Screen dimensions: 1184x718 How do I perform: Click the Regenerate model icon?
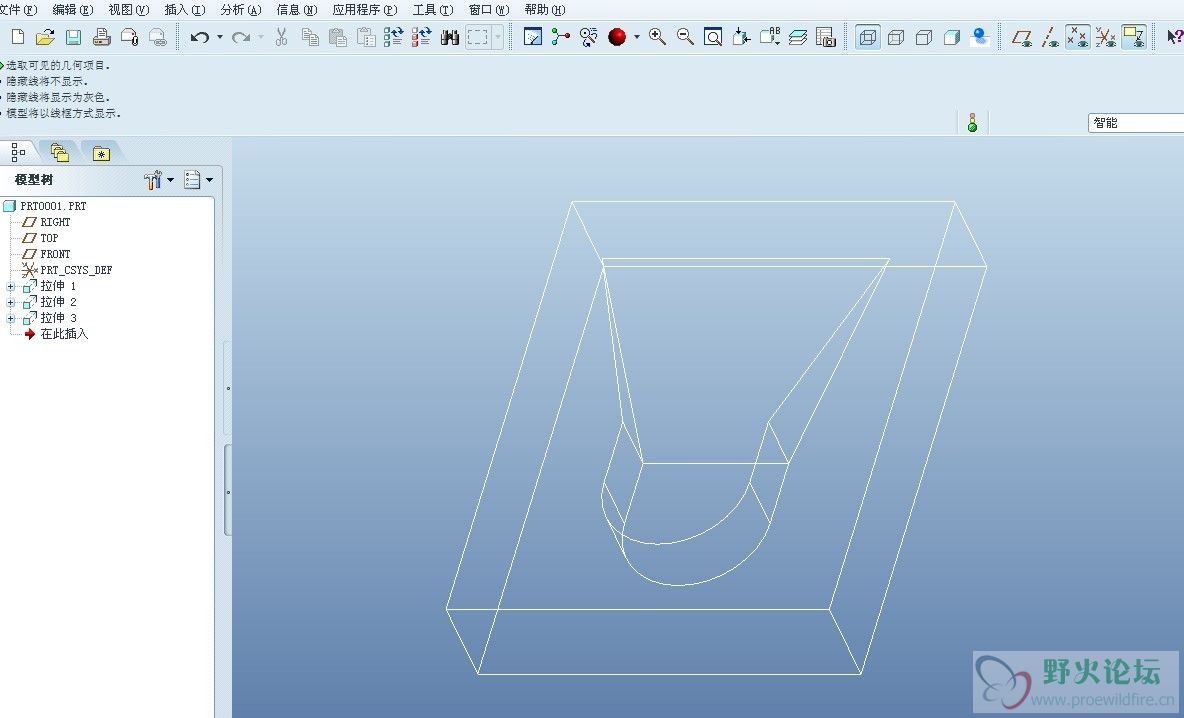[x=393, y=36]
